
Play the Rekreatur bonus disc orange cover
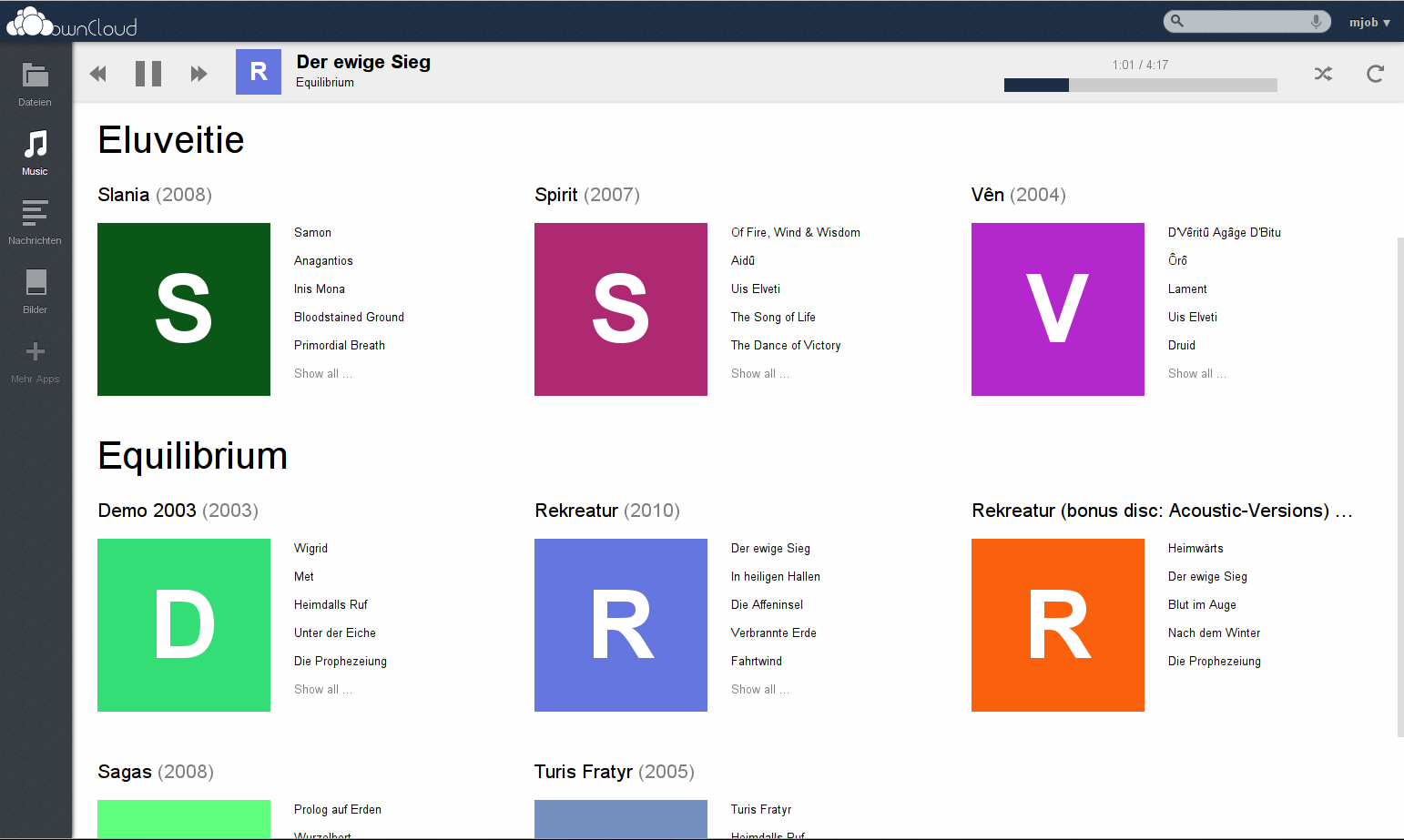(1058, 625)
